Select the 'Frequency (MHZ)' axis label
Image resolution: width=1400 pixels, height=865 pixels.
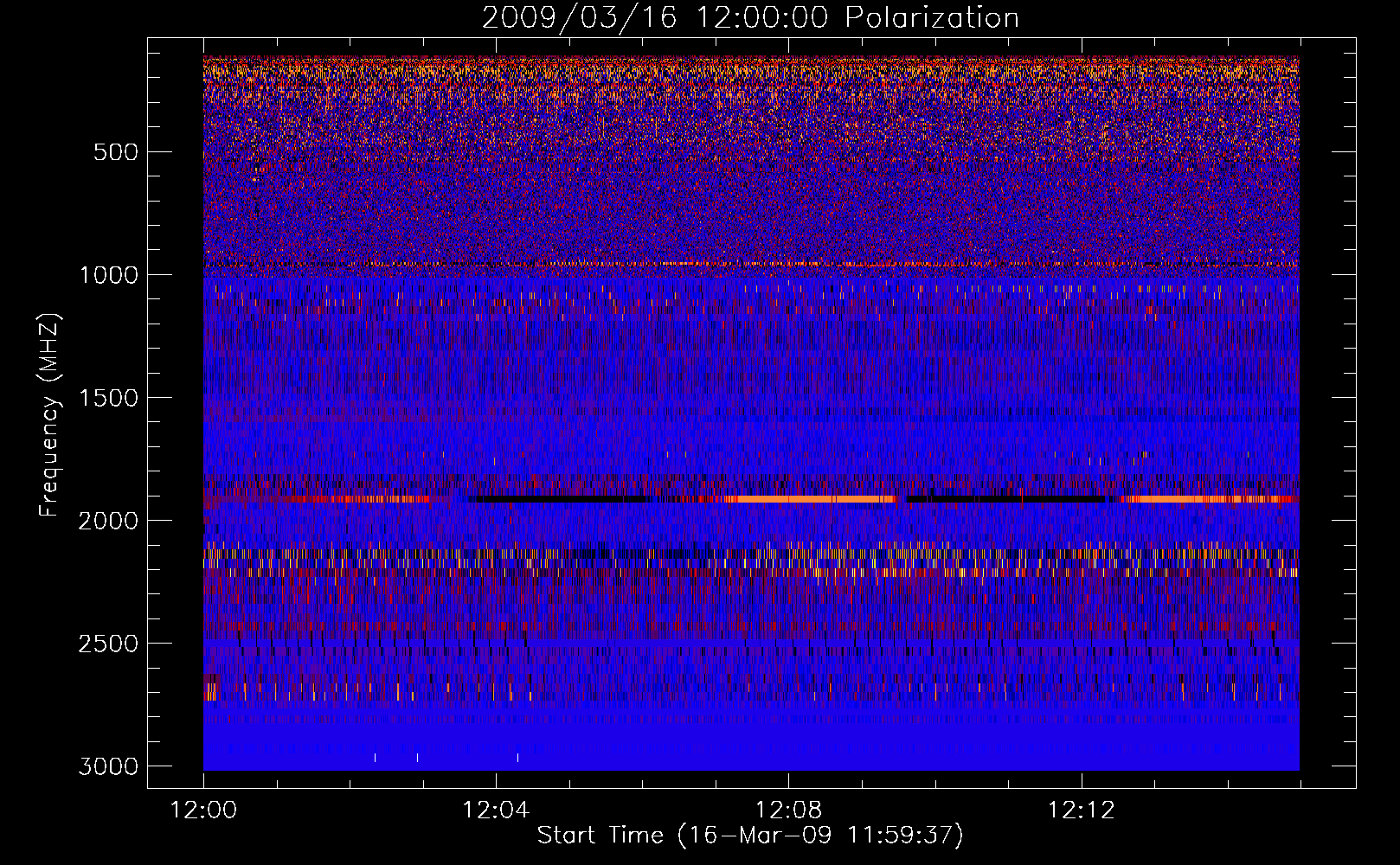click(x=49, y=415)
